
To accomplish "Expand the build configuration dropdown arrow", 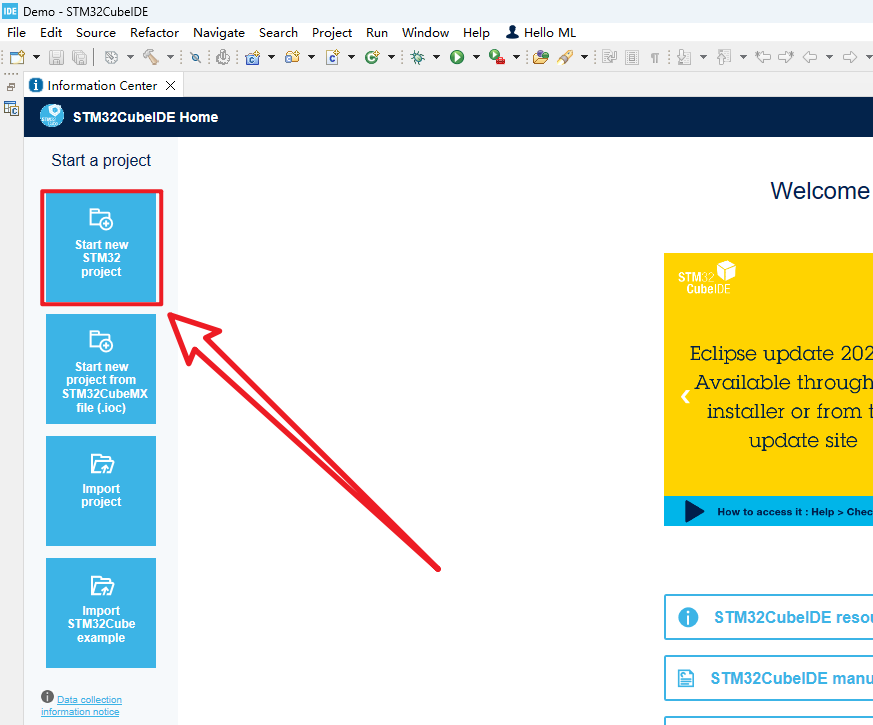I will click(130, 57).
